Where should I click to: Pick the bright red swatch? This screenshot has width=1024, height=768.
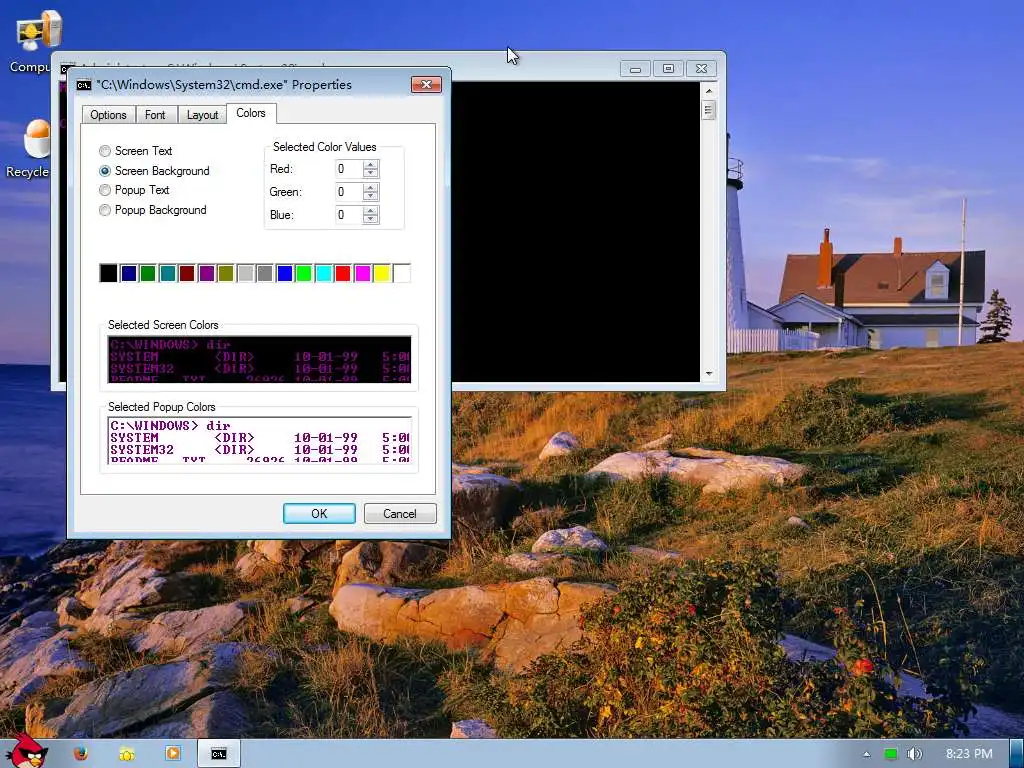pyautogui.click(x=343, y=273)
